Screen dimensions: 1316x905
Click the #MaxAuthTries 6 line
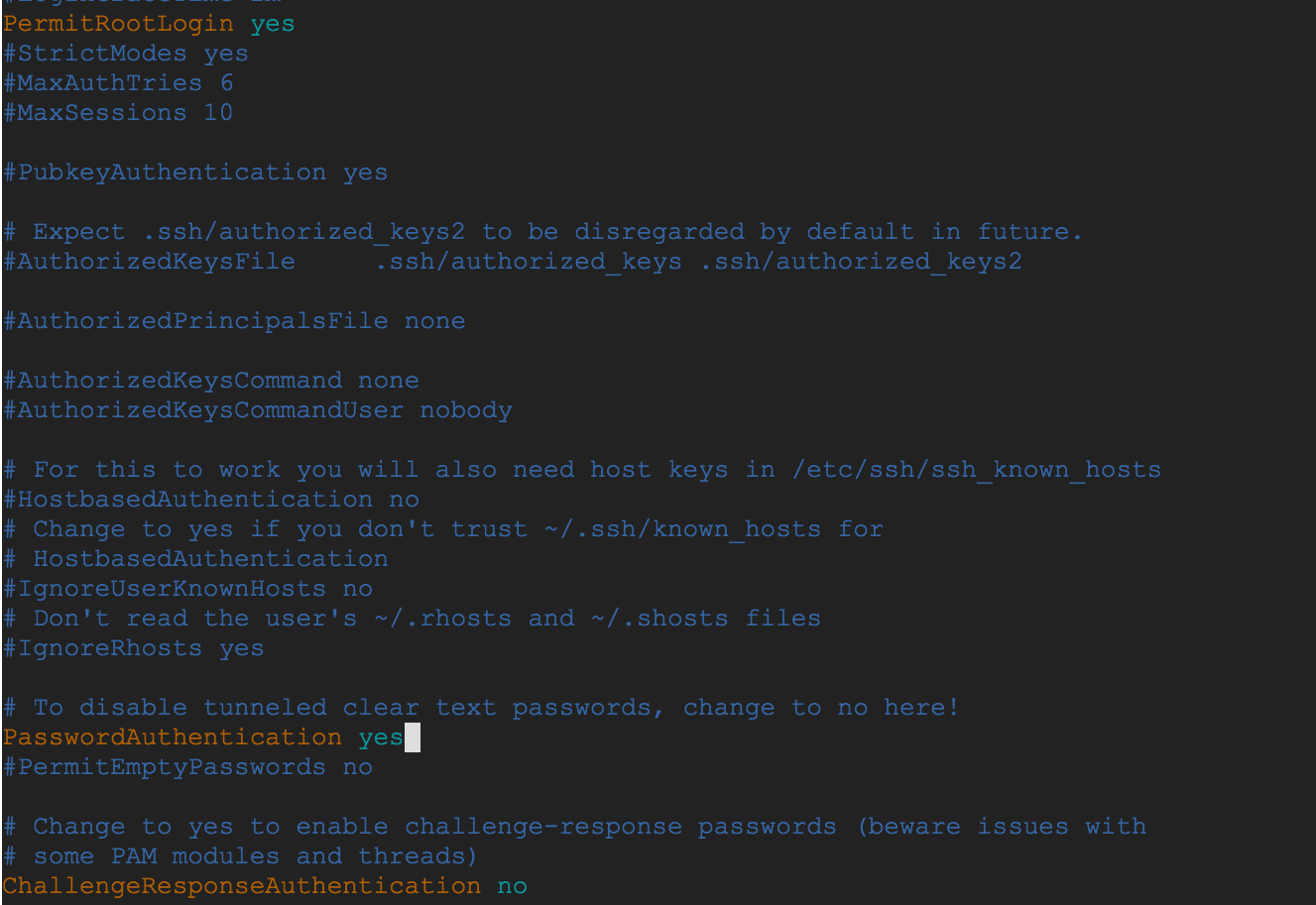click(x=118, y=83)
